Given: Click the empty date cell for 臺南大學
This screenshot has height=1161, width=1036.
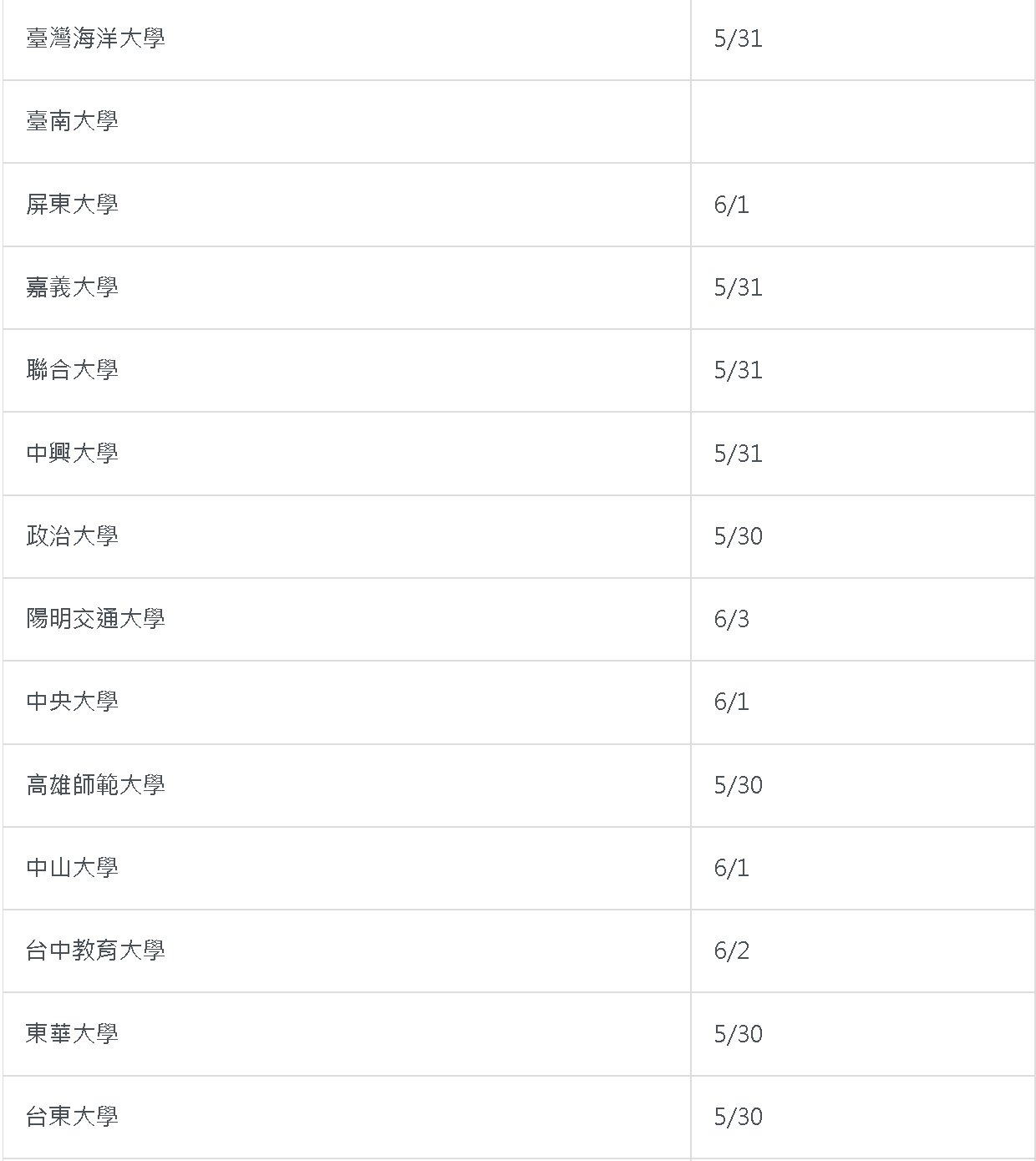Looking at the screenshot, I should pos(862,121).
